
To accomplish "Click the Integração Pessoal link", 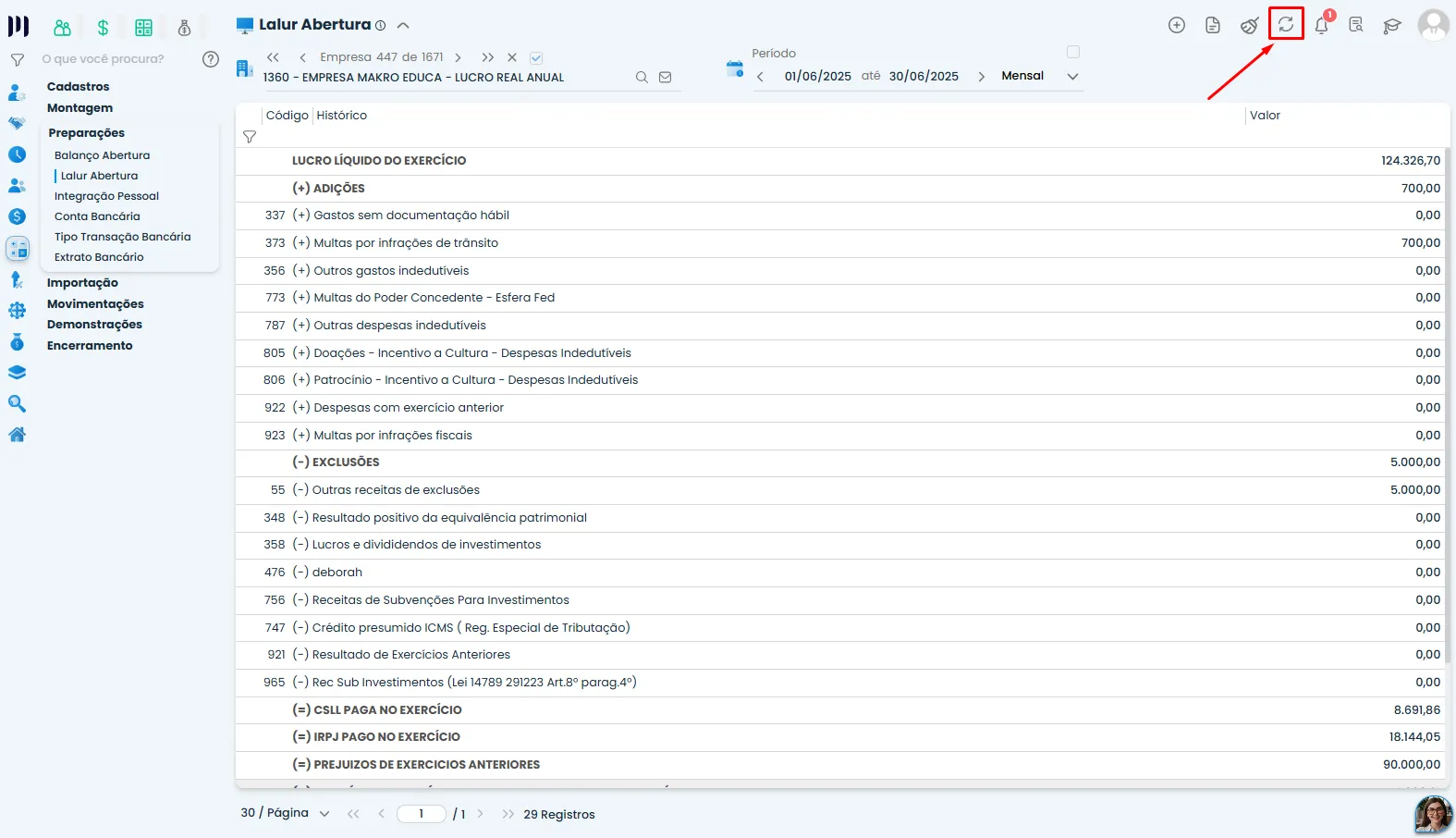I will [x=106, y=196].
